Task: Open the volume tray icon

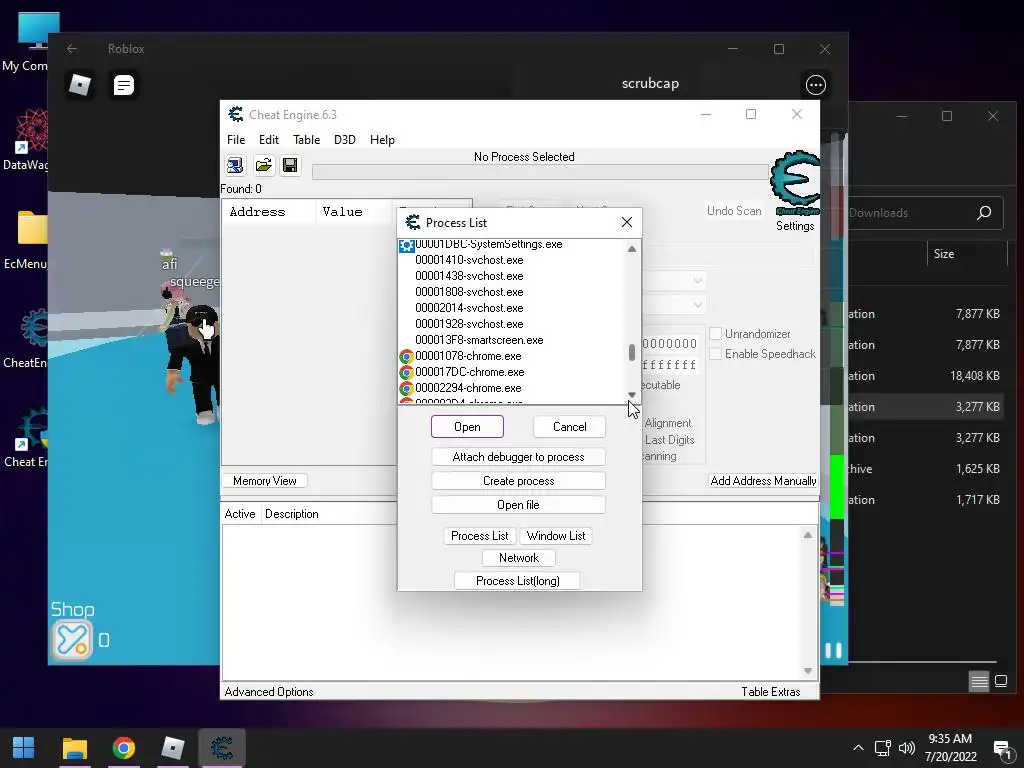Action: [x=906, y=748]
